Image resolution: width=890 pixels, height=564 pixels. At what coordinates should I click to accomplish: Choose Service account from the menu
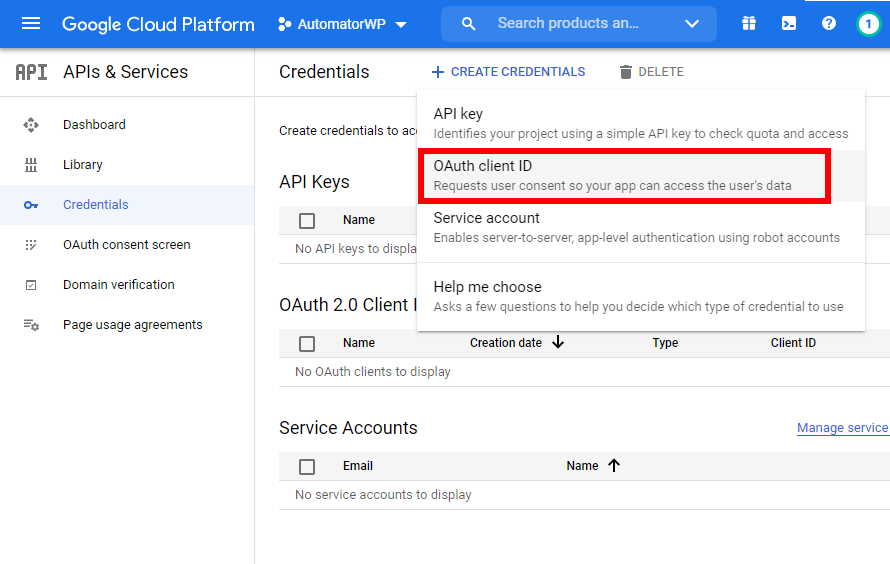click(x=636, y=227)
